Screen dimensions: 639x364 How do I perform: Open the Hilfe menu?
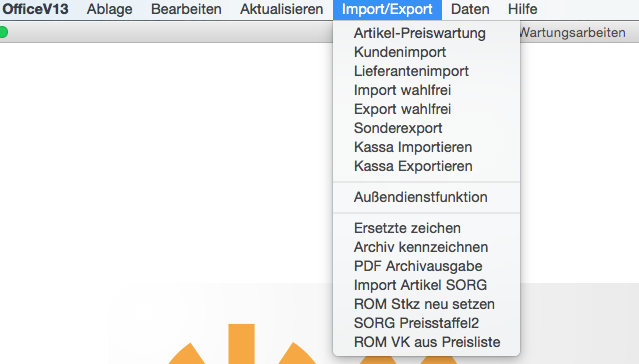pos(522,9)
